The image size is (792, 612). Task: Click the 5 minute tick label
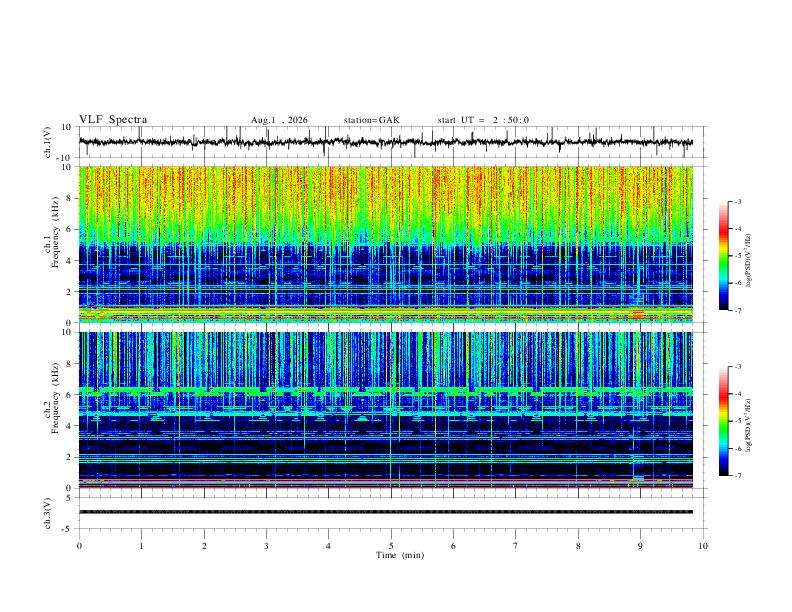(x=391, y=546)
